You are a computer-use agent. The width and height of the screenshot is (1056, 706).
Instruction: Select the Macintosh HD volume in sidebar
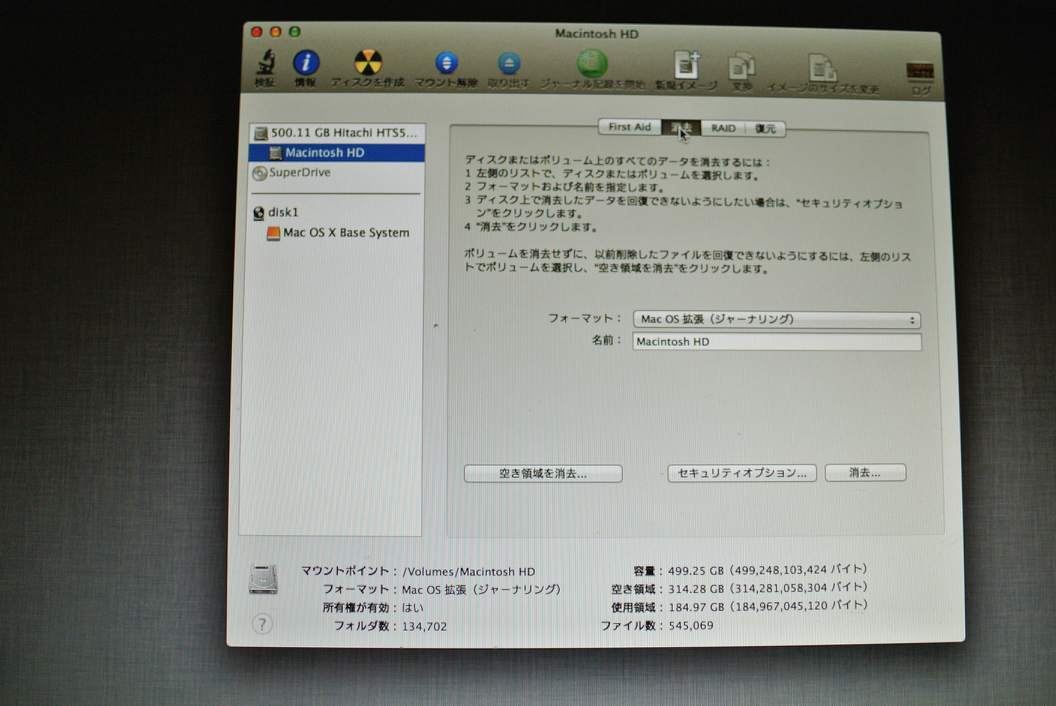click(x=336, y=153)
